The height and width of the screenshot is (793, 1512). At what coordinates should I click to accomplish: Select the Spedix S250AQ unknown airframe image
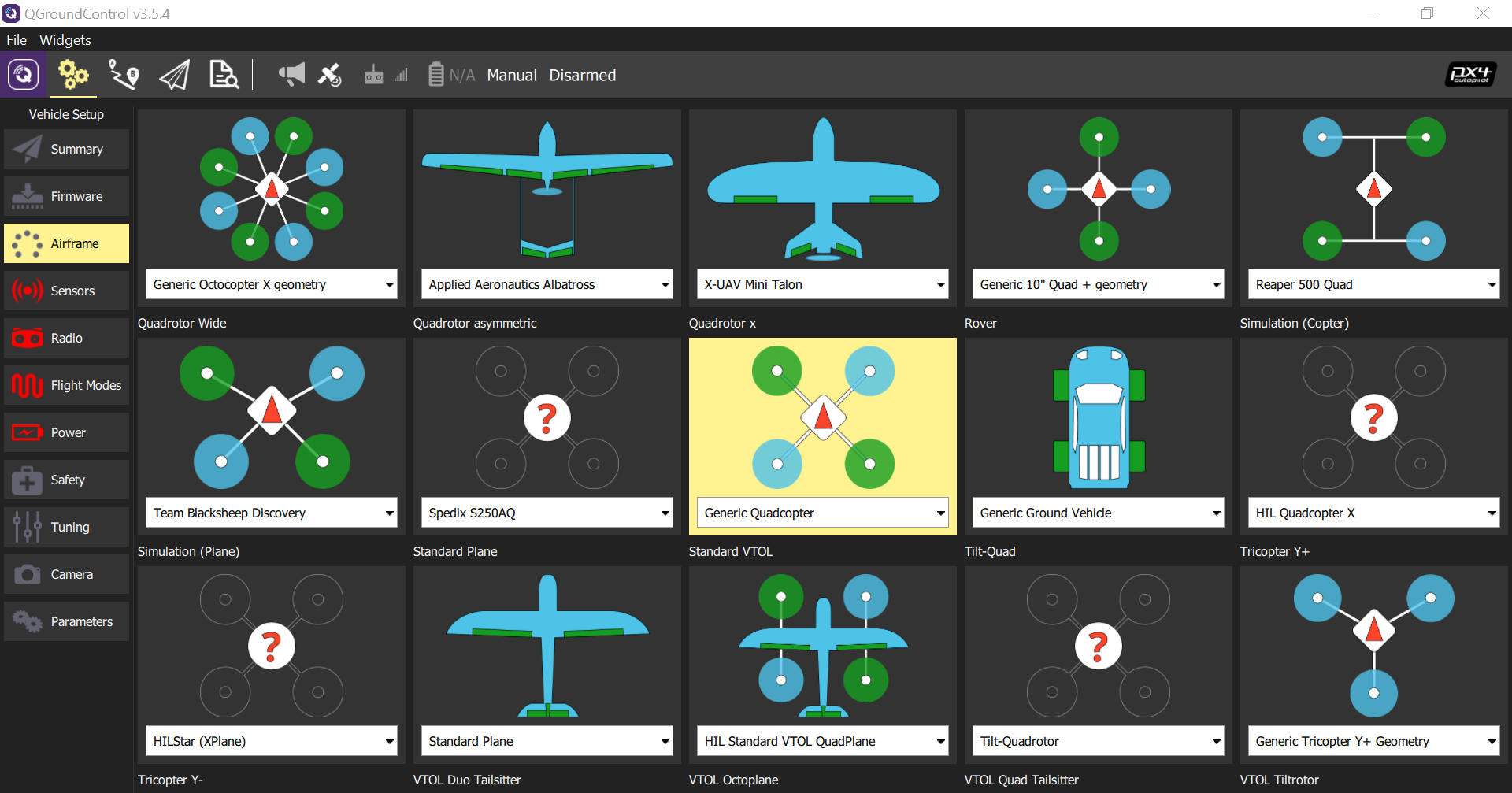547,417
